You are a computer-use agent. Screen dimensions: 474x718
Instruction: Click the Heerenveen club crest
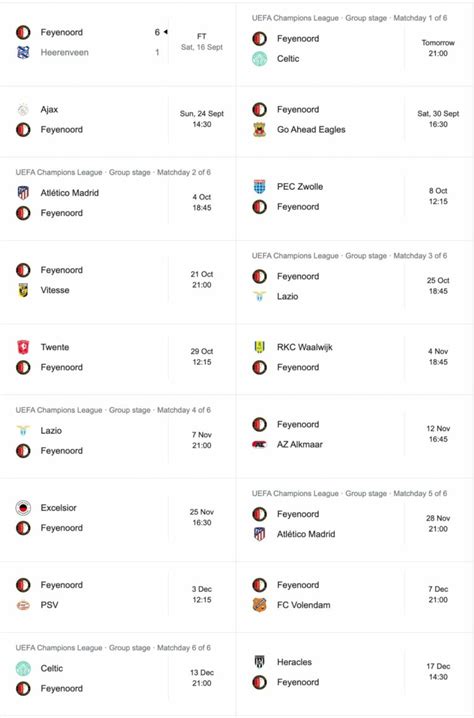23,53
